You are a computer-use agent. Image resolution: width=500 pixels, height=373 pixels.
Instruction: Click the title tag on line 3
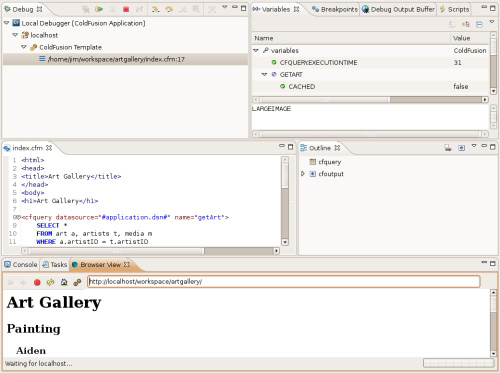(x=71, y=176)
